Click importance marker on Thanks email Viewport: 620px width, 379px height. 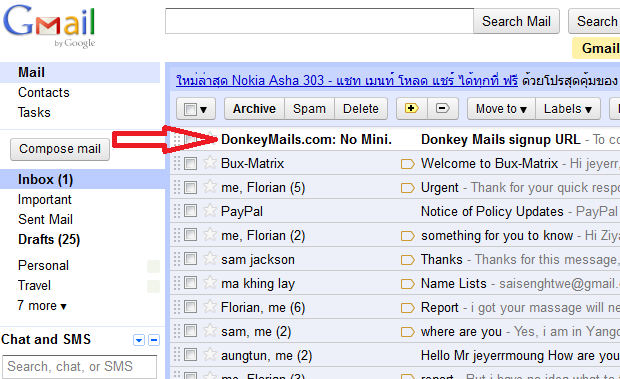[x=408, y=260]
